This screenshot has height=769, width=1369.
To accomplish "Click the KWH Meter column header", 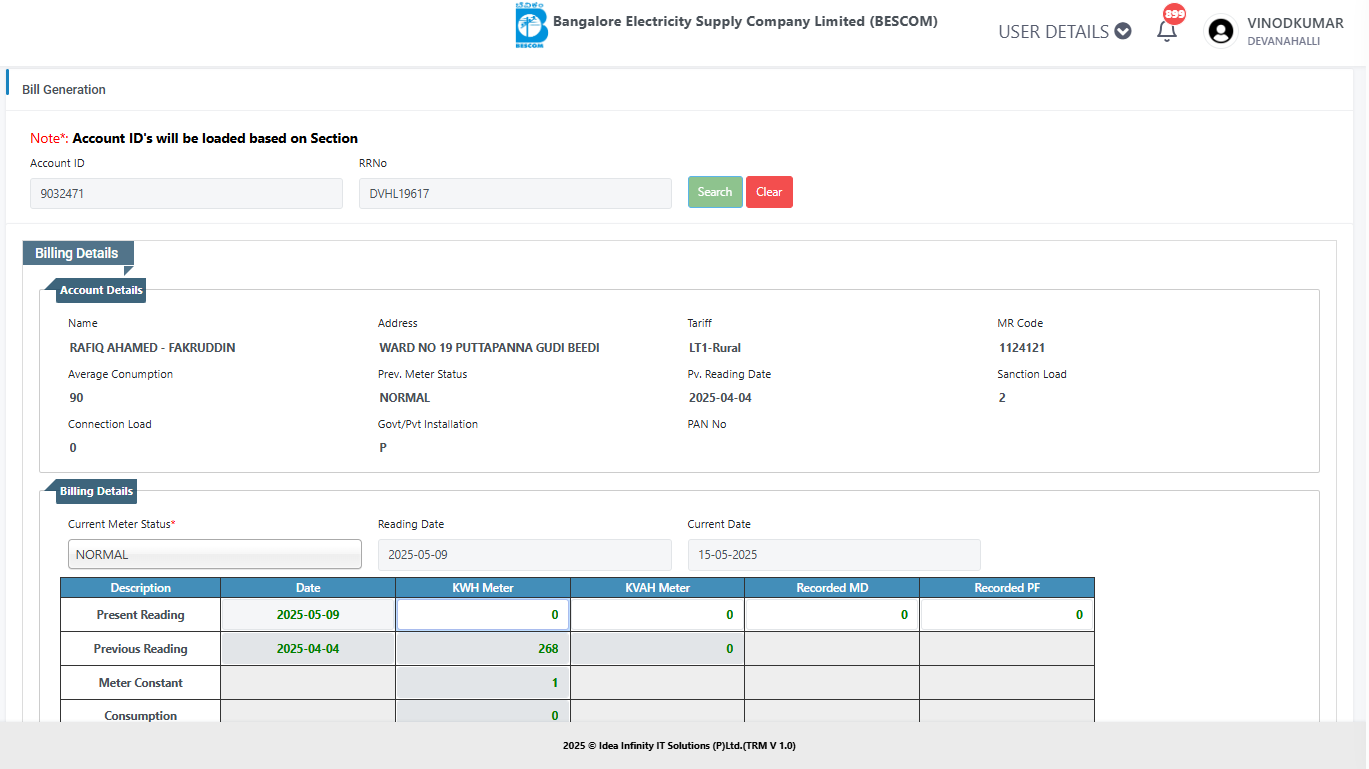I will 483,588.
